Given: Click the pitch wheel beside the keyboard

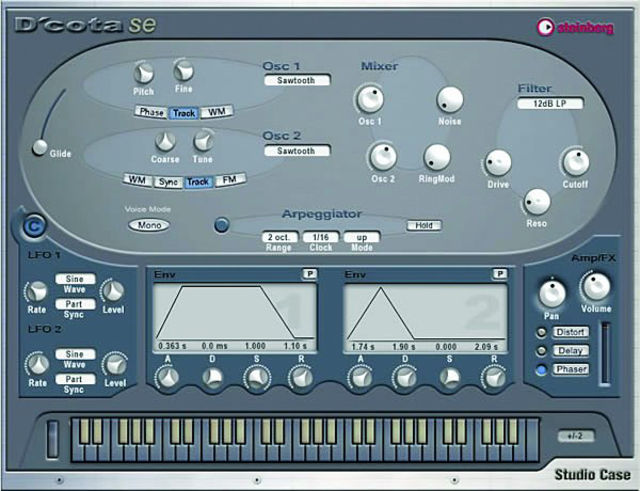Looking at the screenshot, I should point(53,439).
